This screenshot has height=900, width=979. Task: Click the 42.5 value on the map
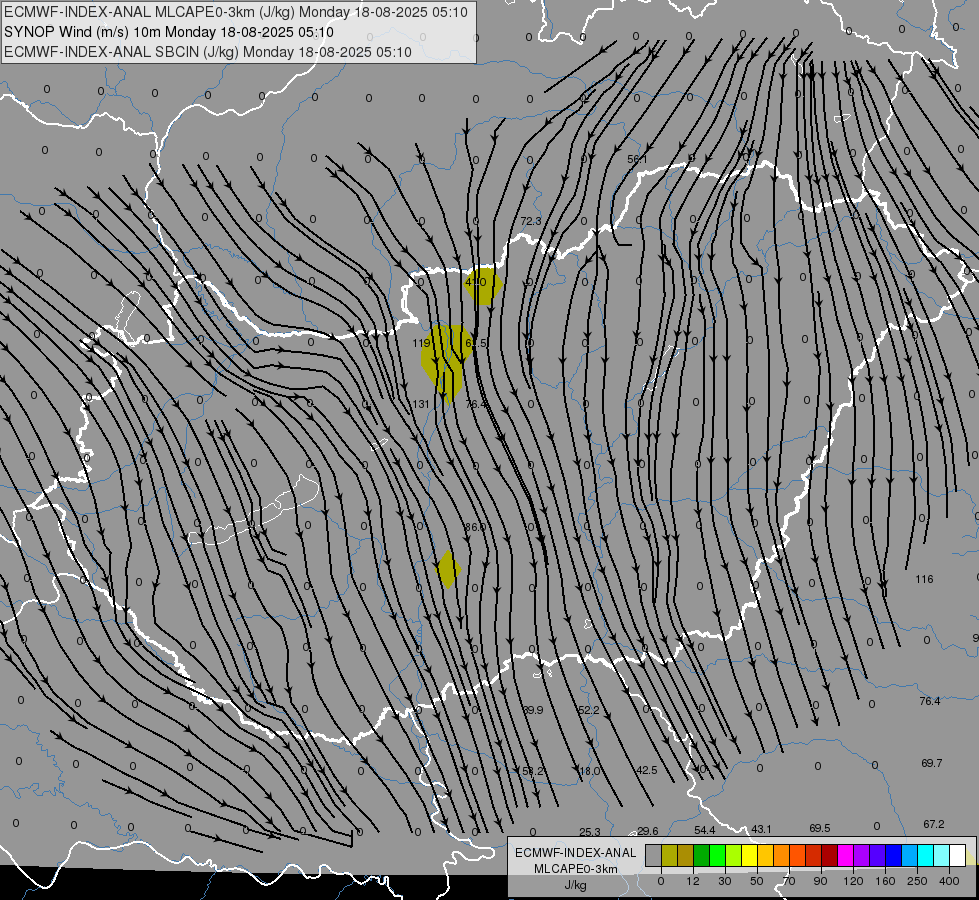point(646,770)
